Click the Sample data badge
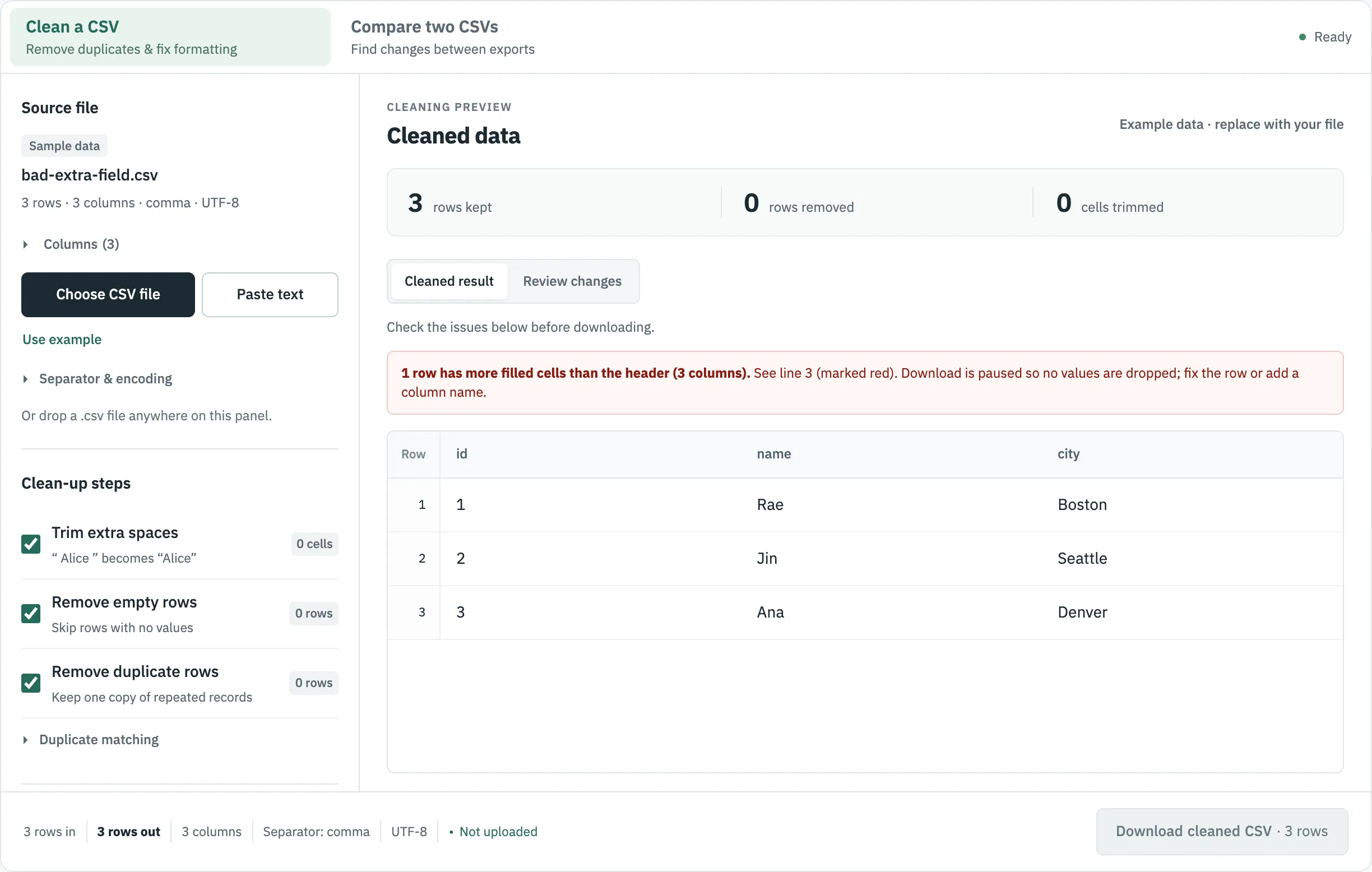 [64, 146]
